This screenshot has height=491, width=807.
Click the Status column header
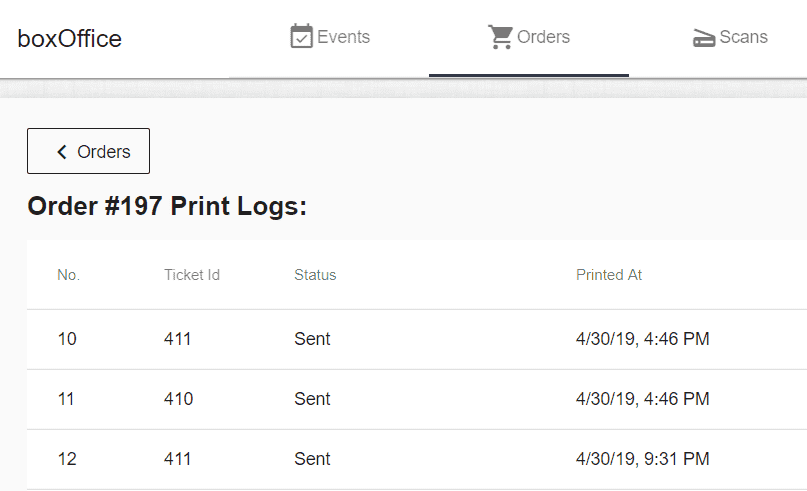coord(315,275)
